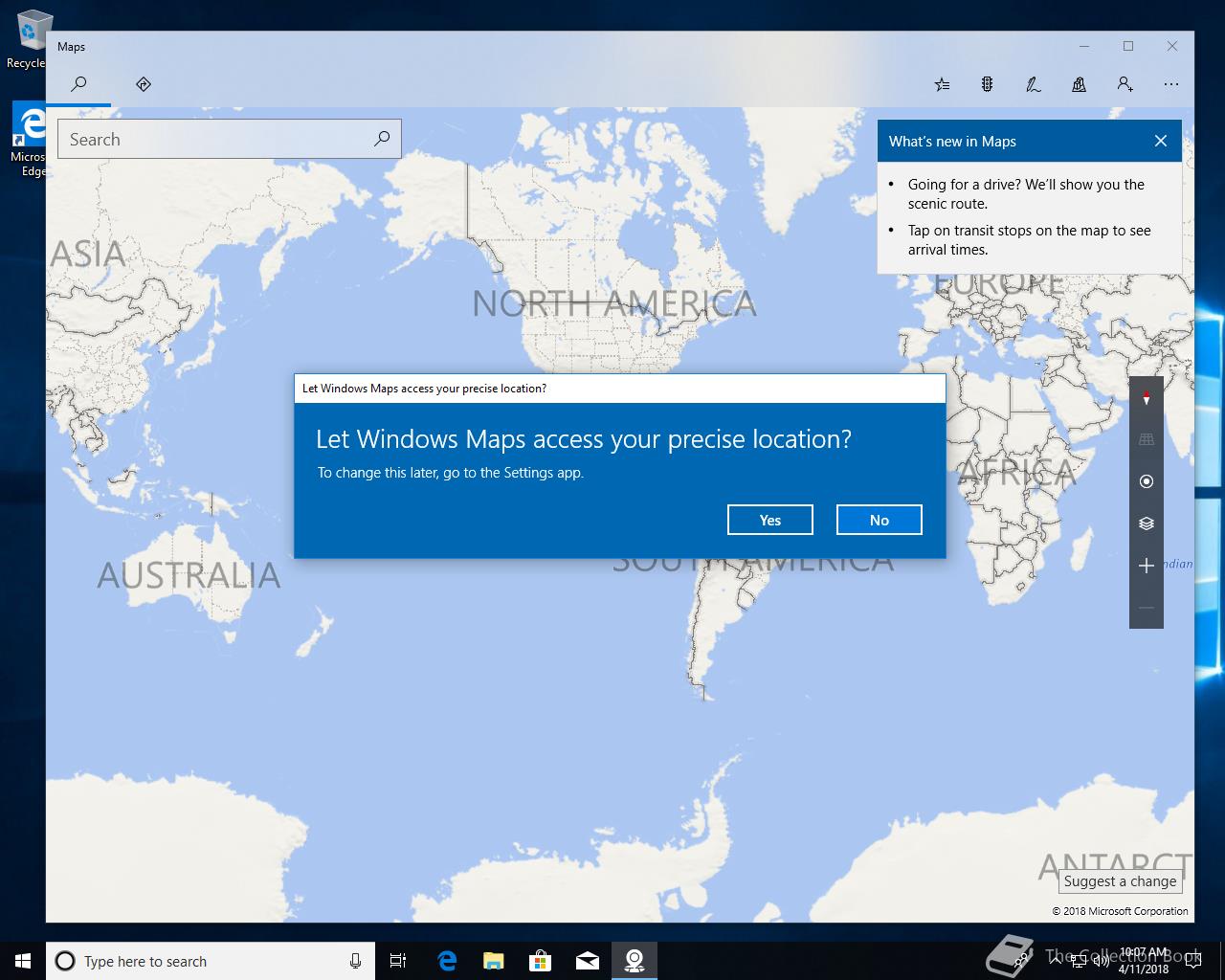1225x980 pixels.
Task: Close the What's new in Maps panel
Action: coord(1161,141)
